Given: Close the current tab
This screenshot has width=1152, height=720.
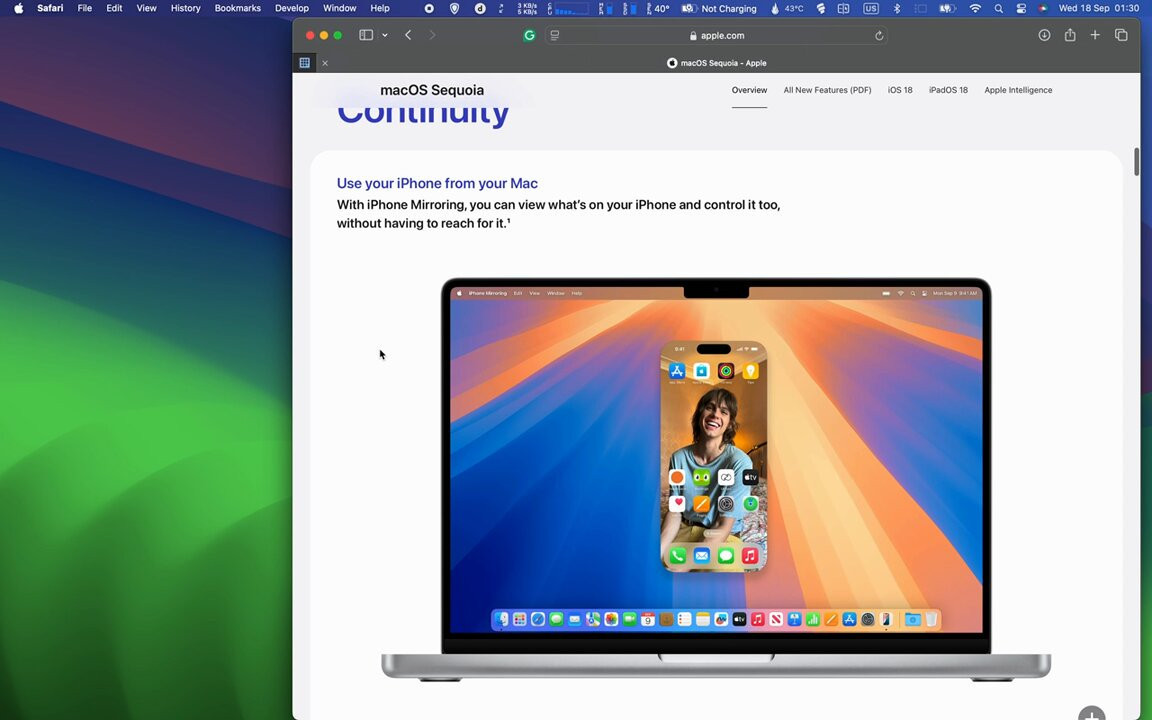Looking at the screenshot, I should pos(325,63).
